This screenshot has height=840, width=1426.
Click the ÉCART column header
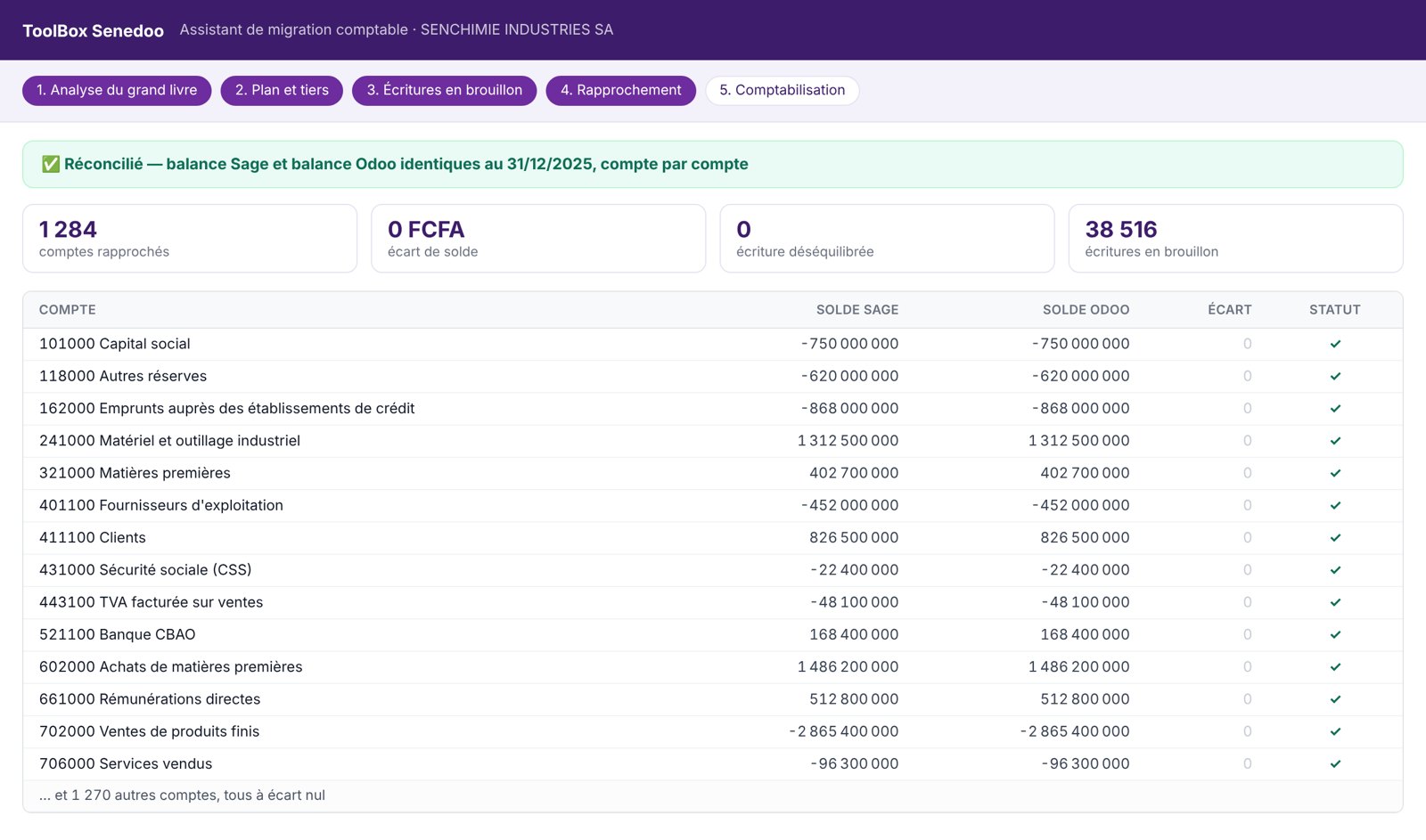1230,310
